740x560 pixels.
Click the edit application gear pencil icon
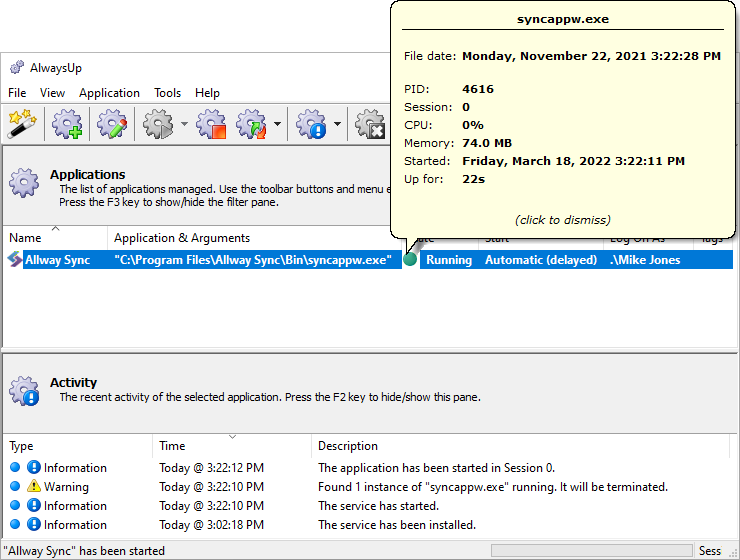[112, 124]
